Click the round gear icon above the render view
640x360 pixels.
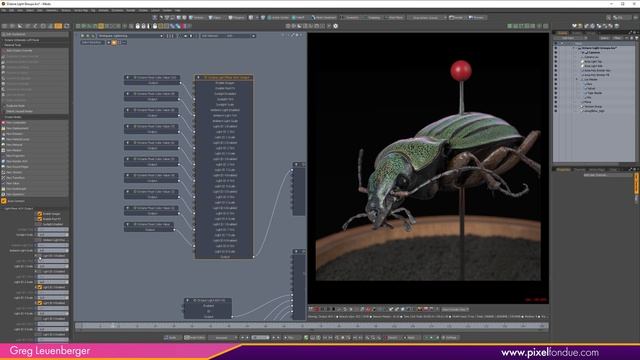(336, 26)
